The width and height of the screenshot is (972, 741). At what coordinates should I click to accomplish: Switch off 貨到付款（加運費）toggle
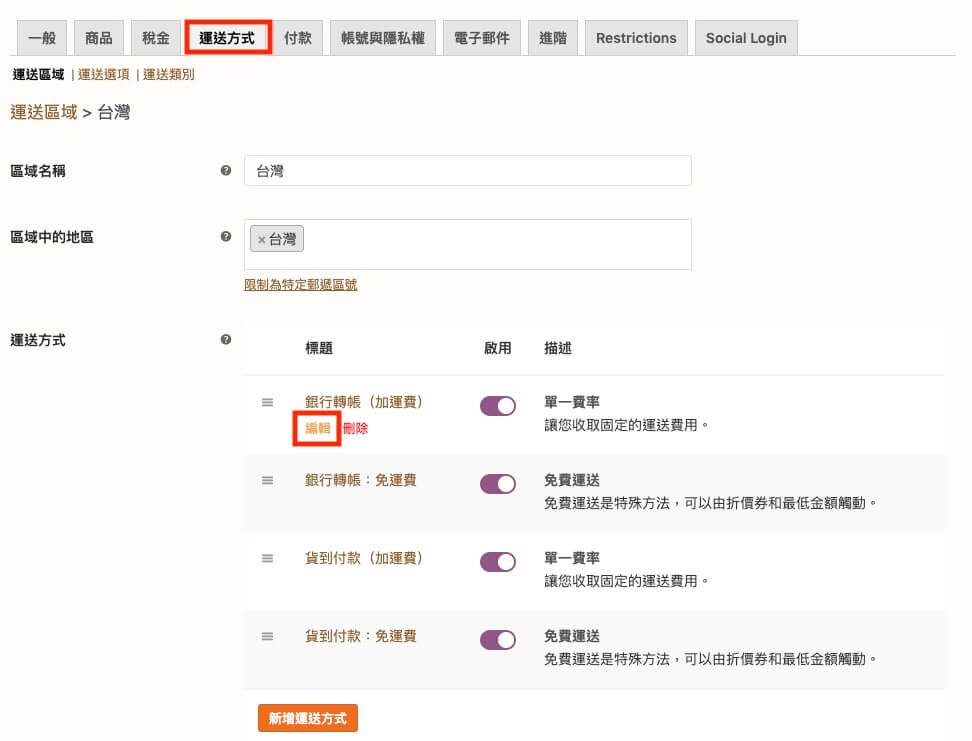point(498,562)
